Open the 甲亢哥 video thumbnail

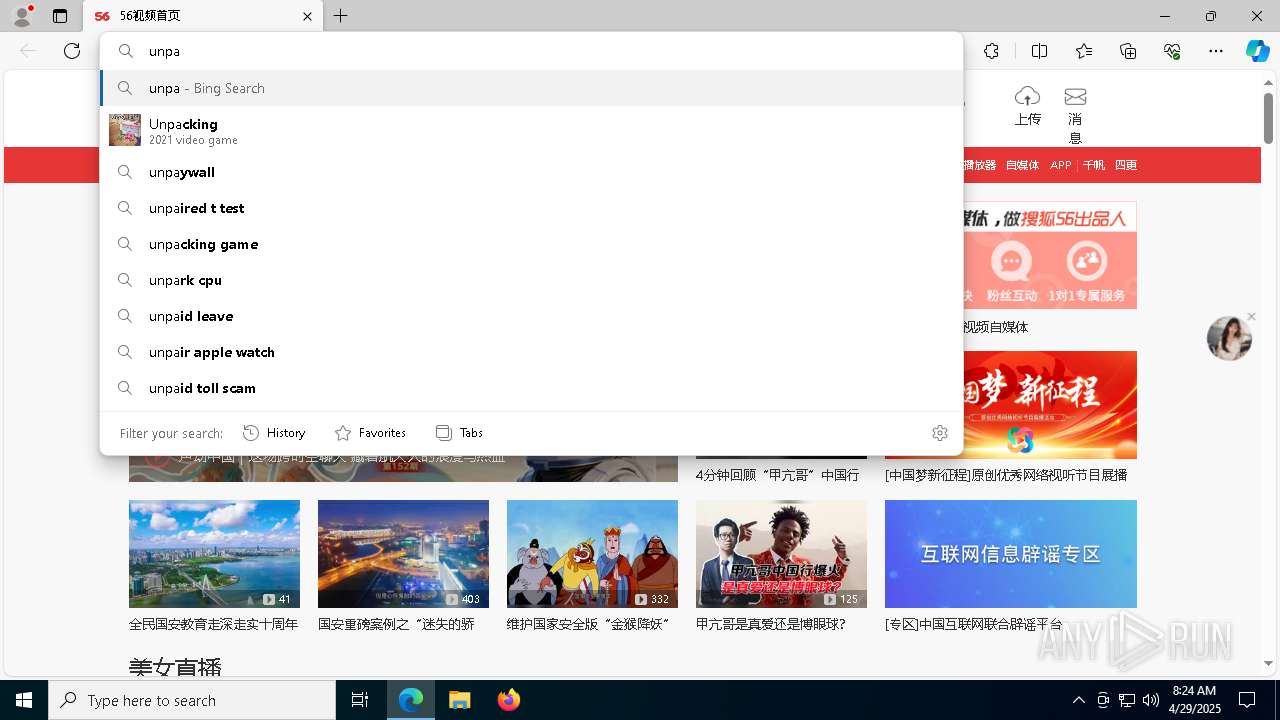(781, 554)
